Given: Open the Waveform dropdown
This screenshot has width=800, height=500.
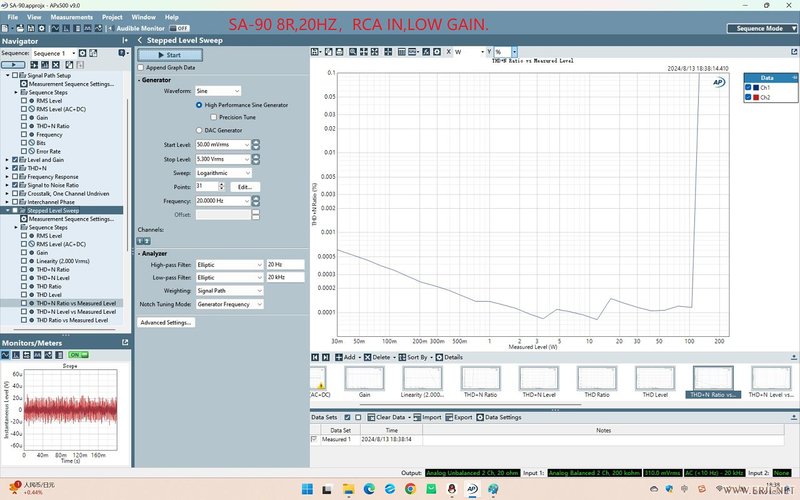Looking at the screenshot, I should pyautogui.click(x=218, y=91).
